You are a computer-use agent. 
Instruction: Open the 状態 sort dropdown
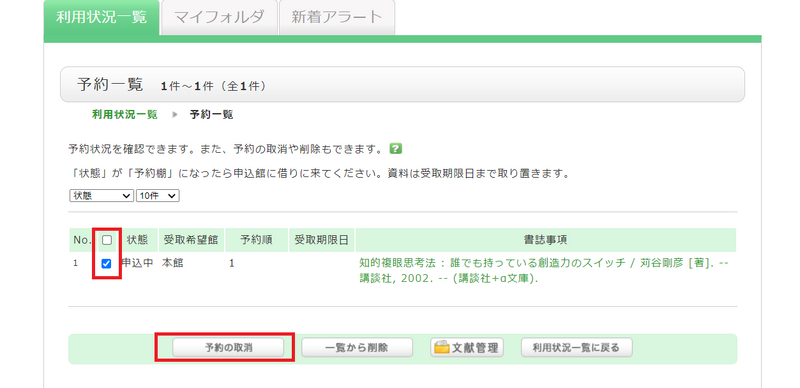coord(101,196)
